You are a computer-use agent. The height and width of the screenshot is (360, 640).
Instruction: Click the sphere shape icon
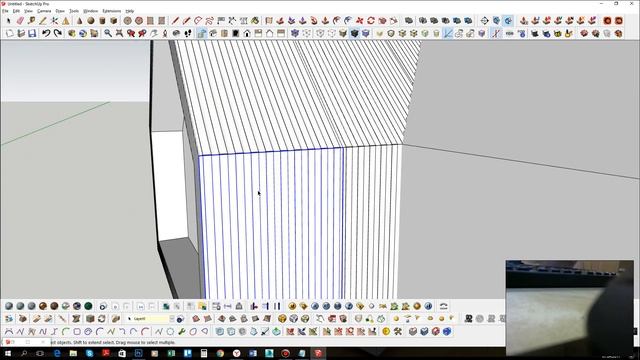tap(91, 20)
